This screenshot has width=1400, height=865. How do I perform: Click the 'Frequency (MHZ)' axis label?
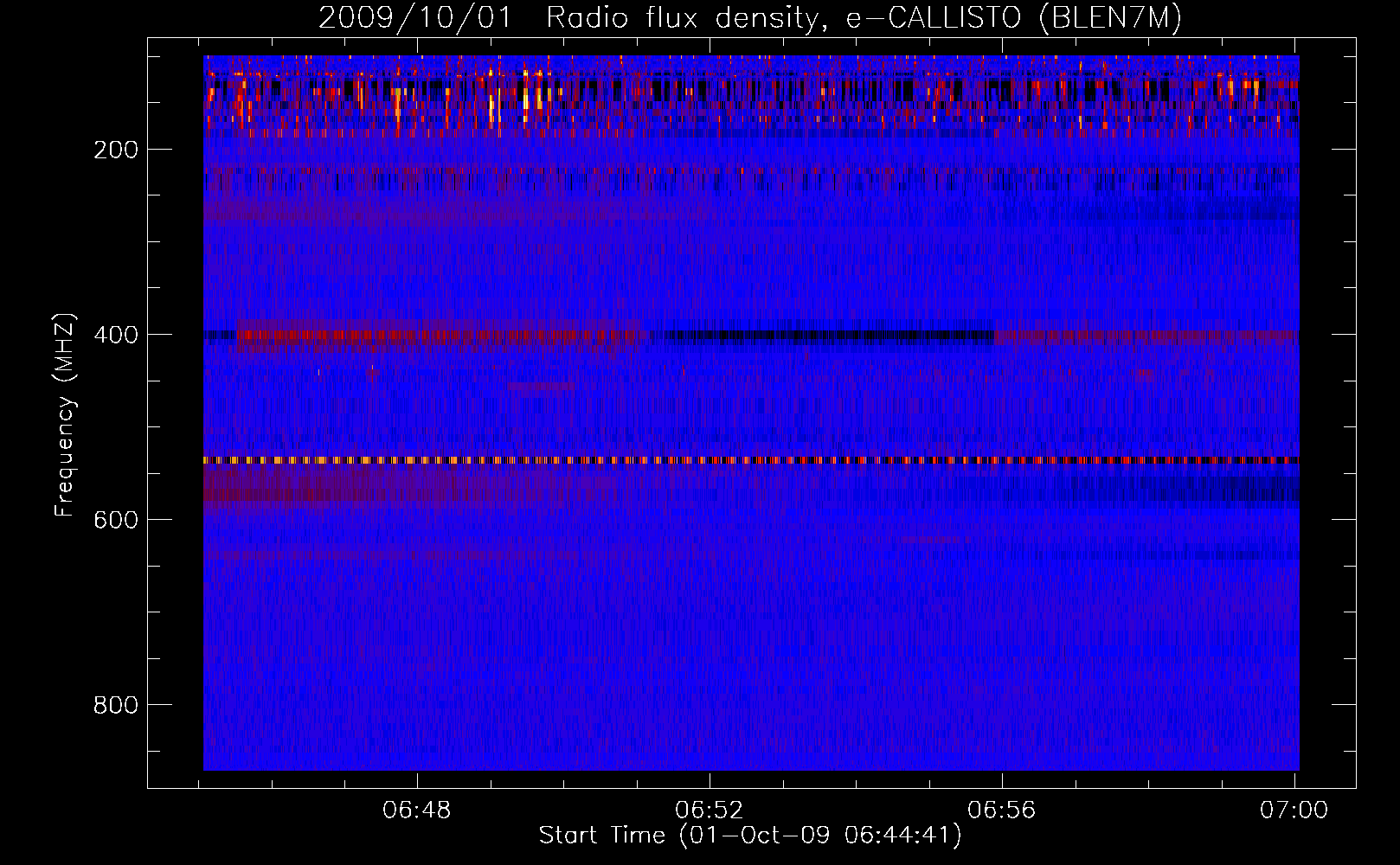pos(64,414)
